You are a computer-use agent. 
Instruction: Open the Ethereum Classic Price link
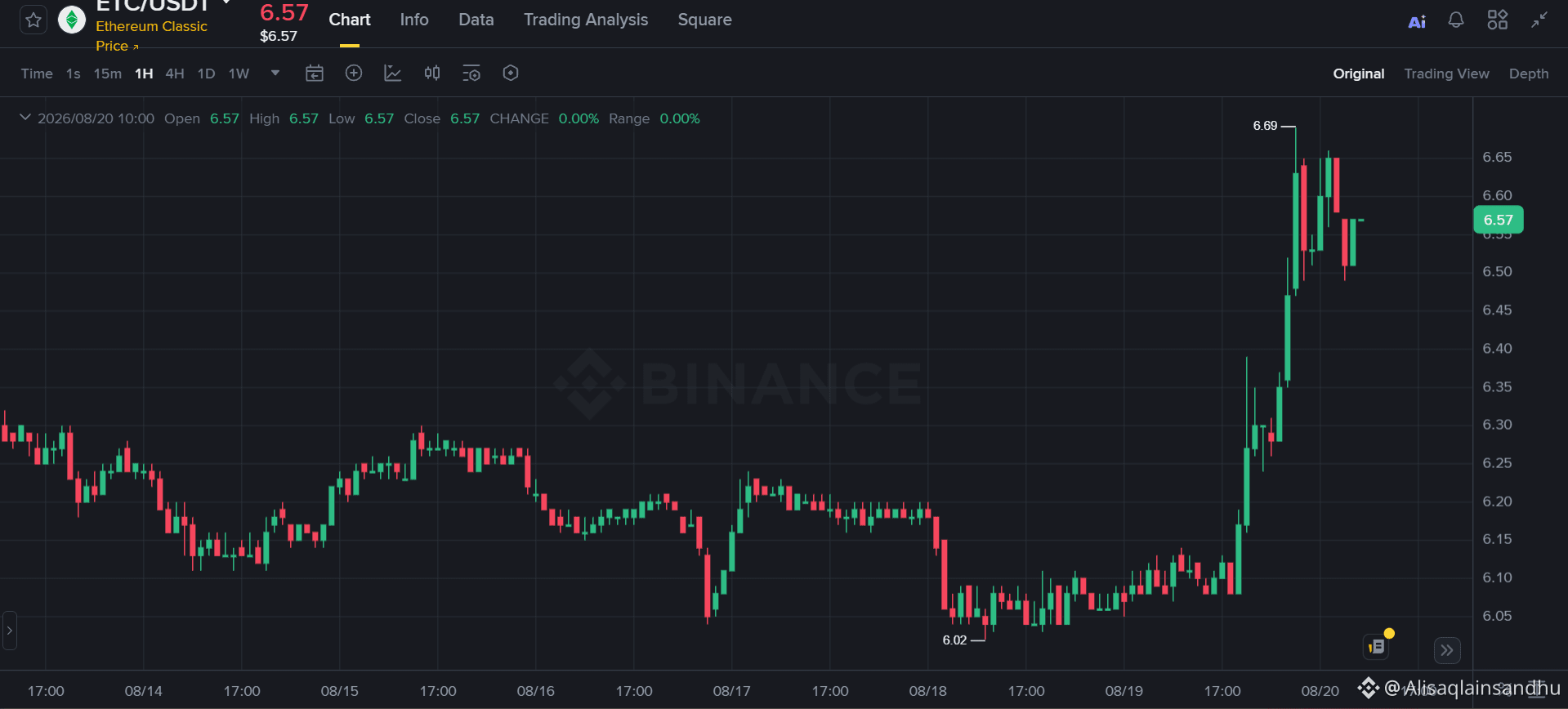coord(151,36)
